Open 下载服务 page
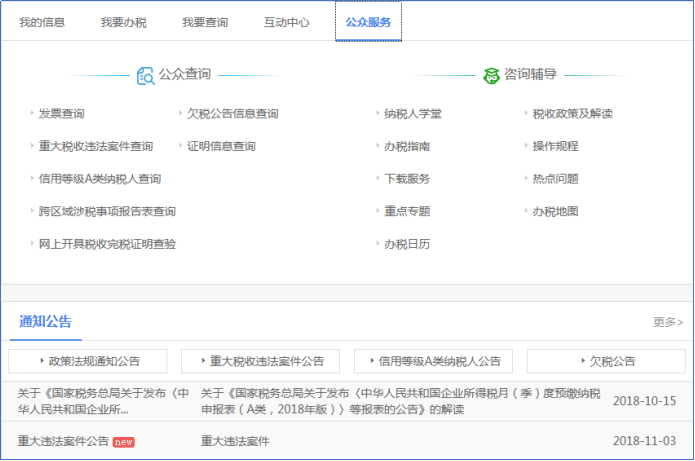695x461 pixels. click(407, 179)
